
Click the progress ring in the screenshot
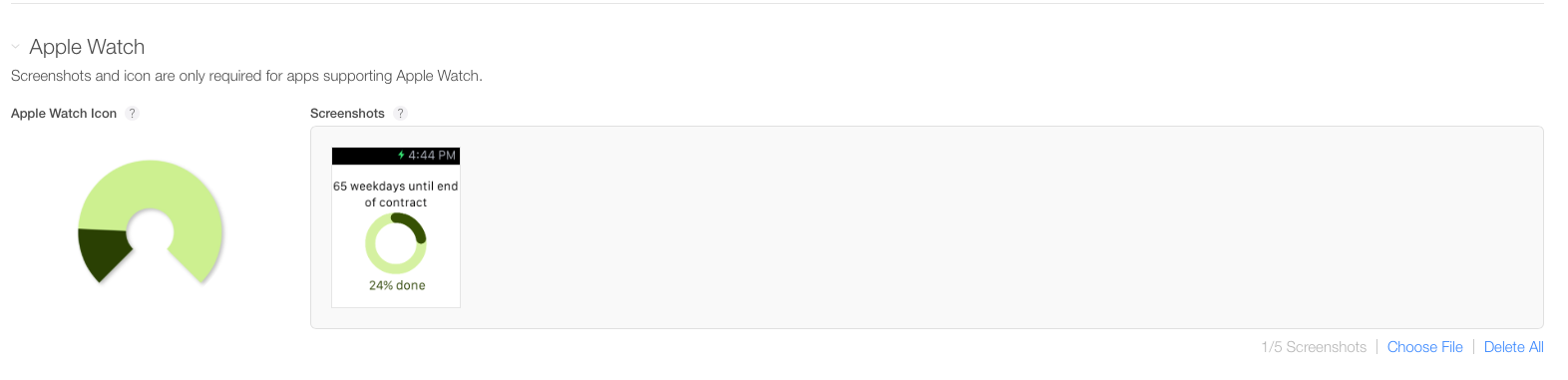396,243
